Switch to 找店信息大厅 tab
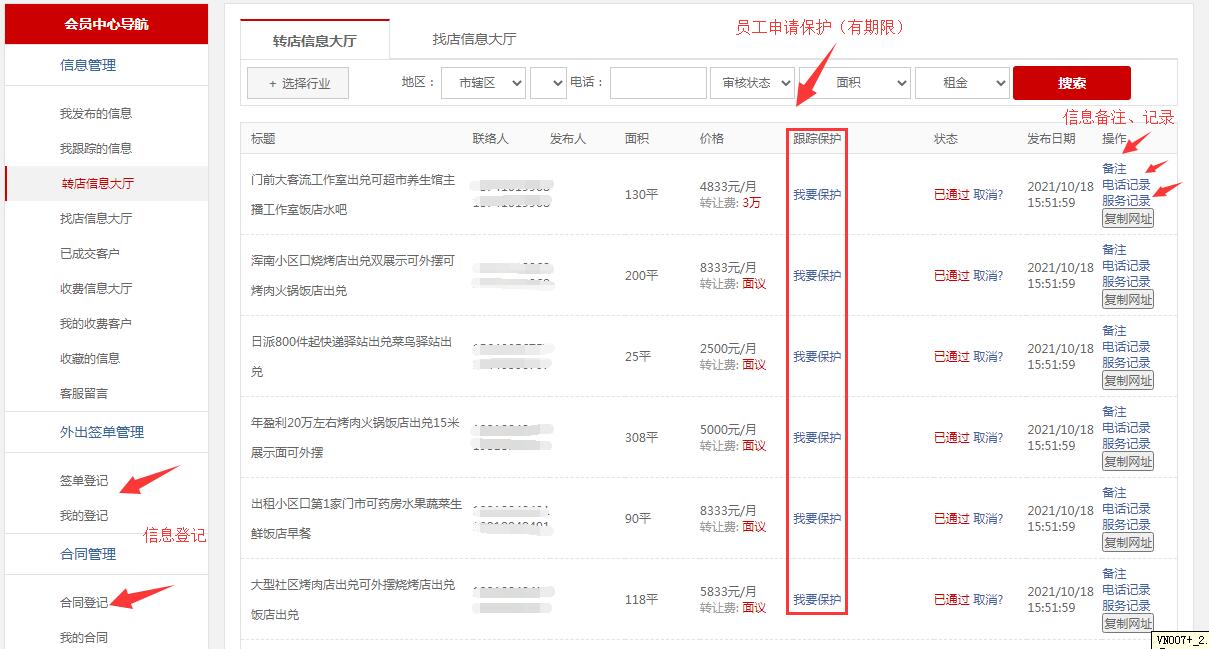Image resolution: width=1209 pixels, height=649 pixels. point(474,40)
